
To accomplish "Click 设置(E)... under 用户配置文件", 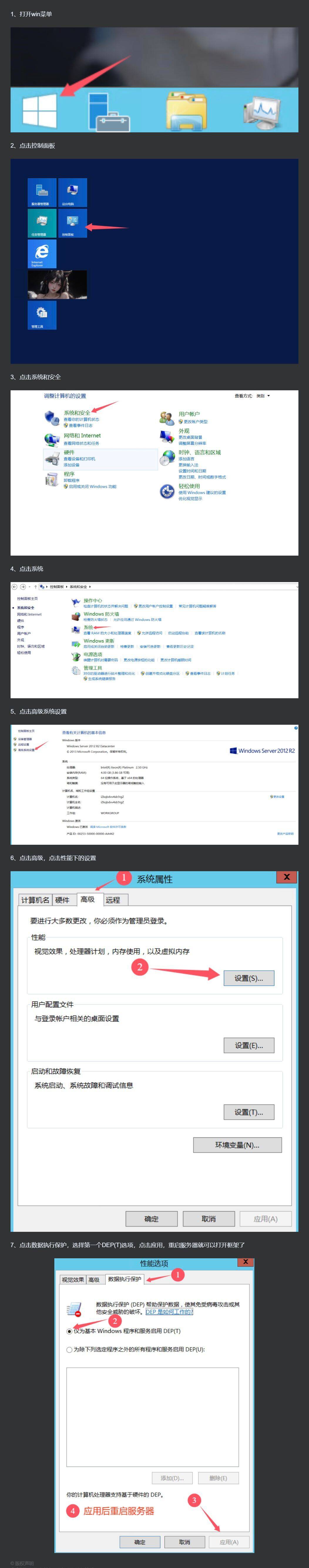I will [249, 1045].
